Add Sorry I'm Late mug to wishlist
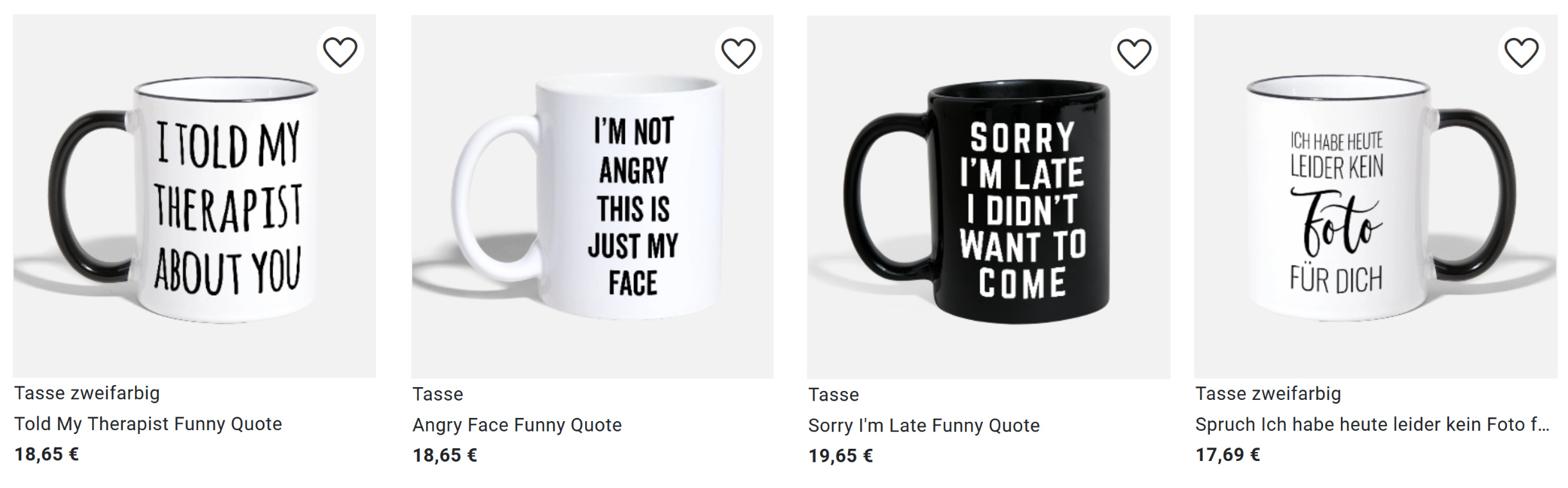The image size is (1568, 488). [1134, 53]
